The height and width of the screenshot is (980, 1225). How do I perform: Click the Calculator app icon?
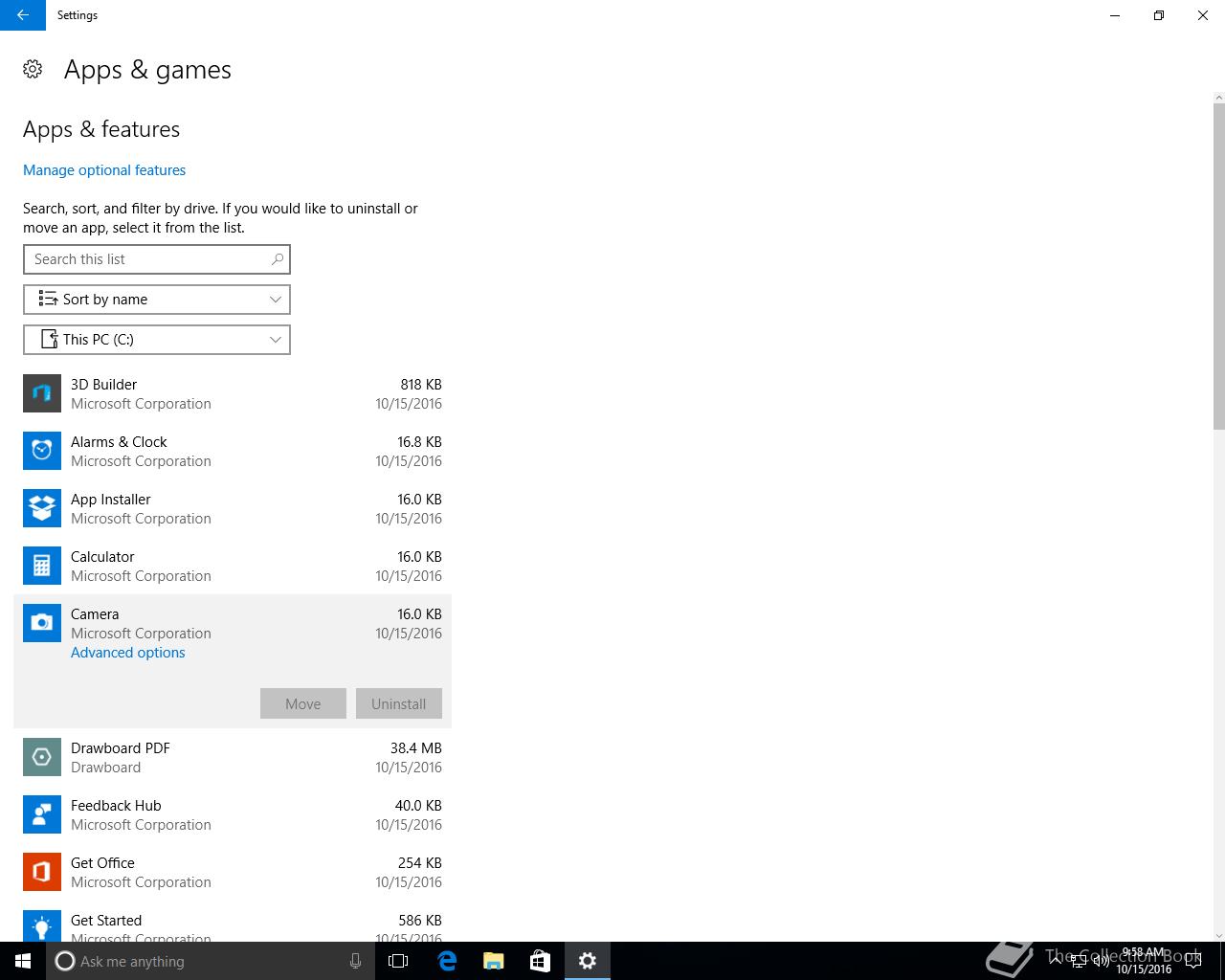[42, 566]
